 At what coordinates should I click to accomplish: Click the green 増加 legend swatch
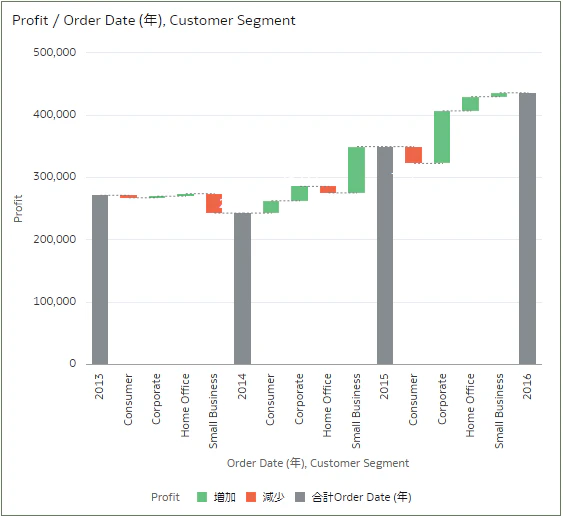click(x=202, y=497)
